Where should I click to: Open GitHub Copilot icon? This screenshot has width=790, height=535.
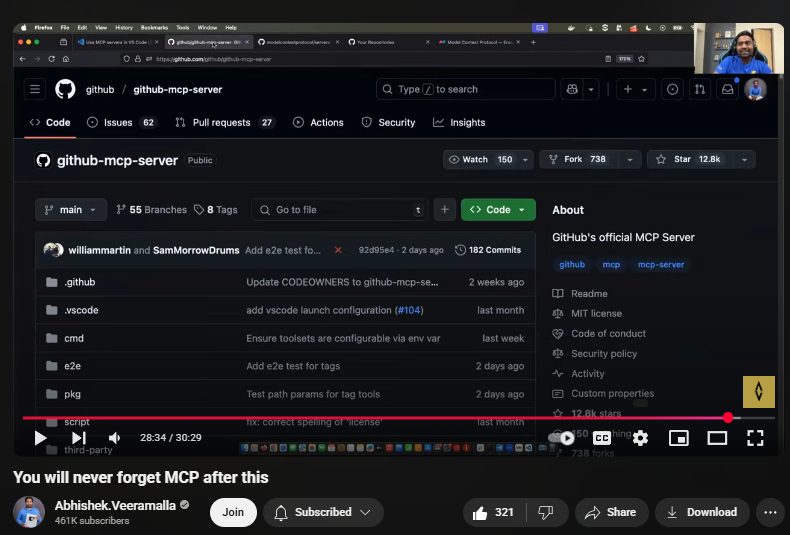click(572, 89)
